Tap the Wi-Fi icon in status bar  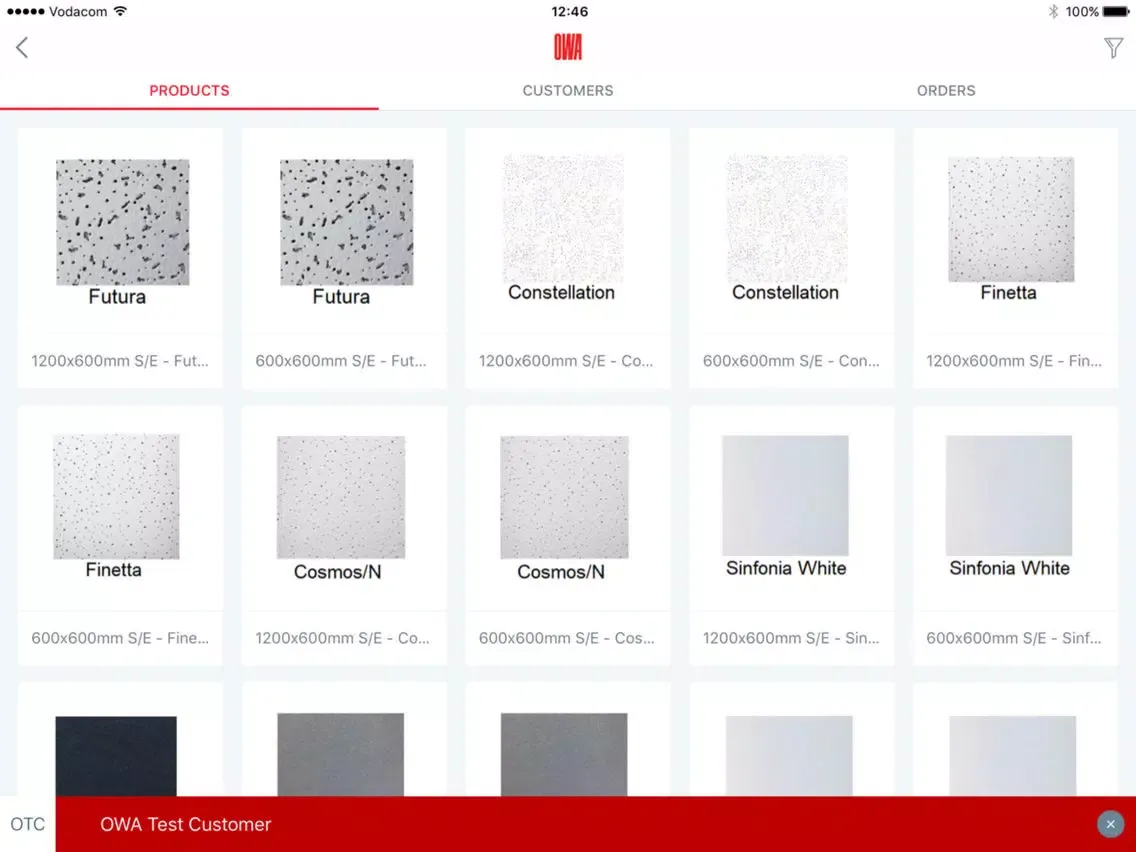120,11
